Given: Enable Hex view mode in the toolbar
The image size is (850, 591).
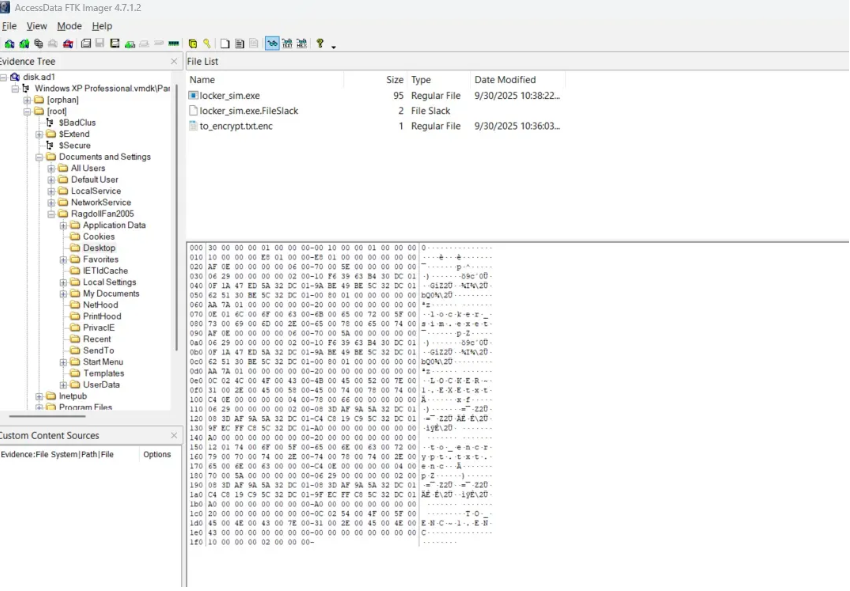Looking at the screenshot, I should pos(302,44).
